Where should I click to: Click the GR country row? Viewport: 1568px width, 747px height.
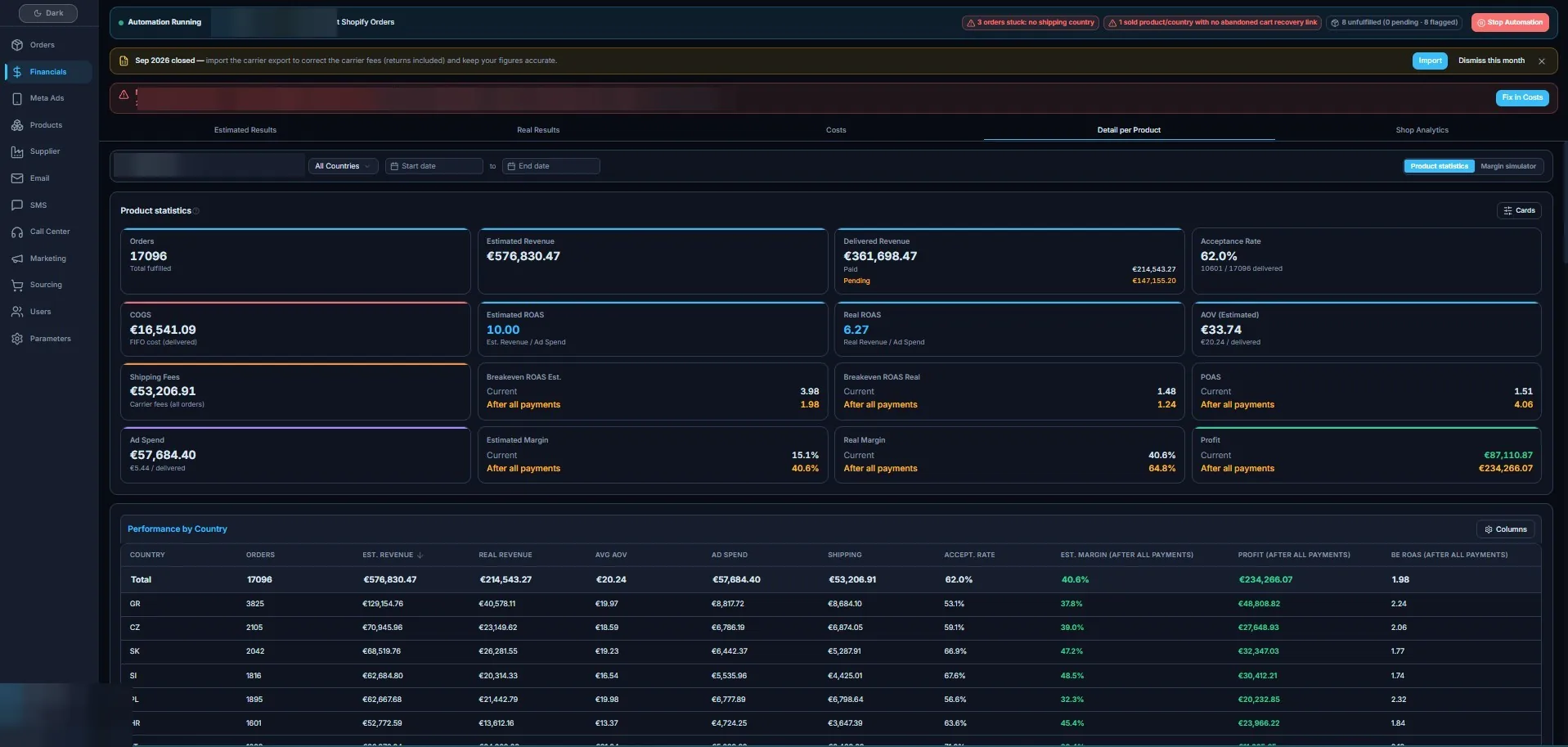pos(830,604)
